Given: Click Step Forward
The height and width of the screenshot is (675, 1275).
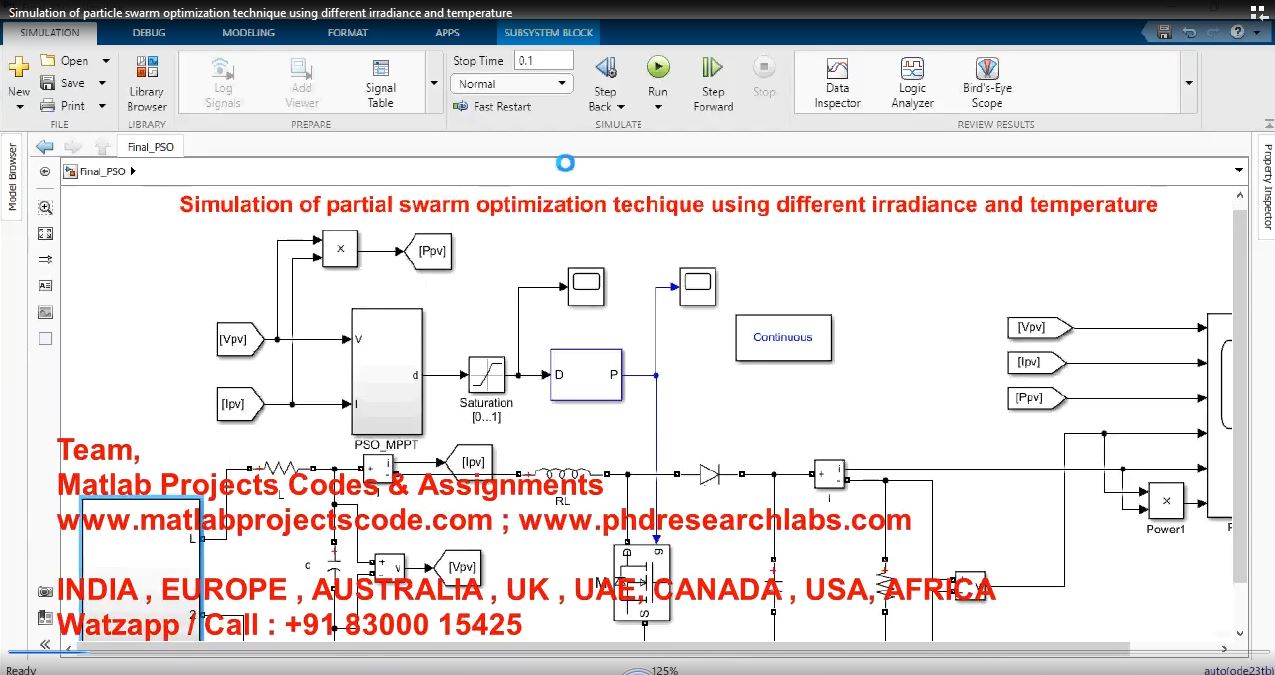Looking at the screenshot, I should click(x=713, y=84).
